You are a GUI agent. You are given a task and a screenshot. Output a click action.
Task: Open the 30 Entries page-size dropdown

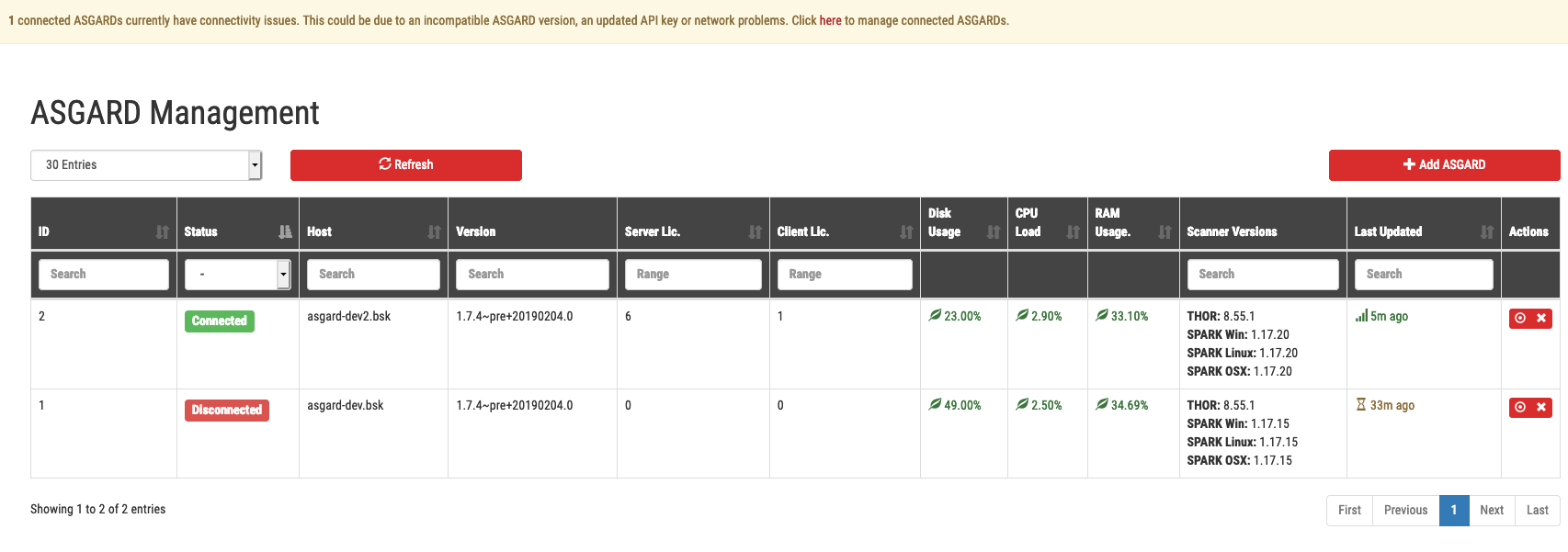coord(146,165)
